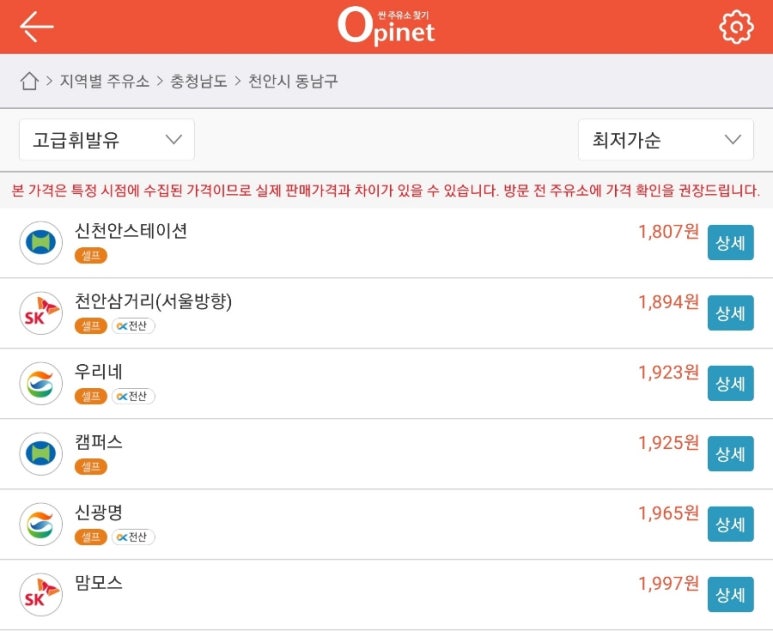Tap brand logo beside 신광명
Image resolution: width=773 pixels, height=637 pixels.
[x=41, y=524]
